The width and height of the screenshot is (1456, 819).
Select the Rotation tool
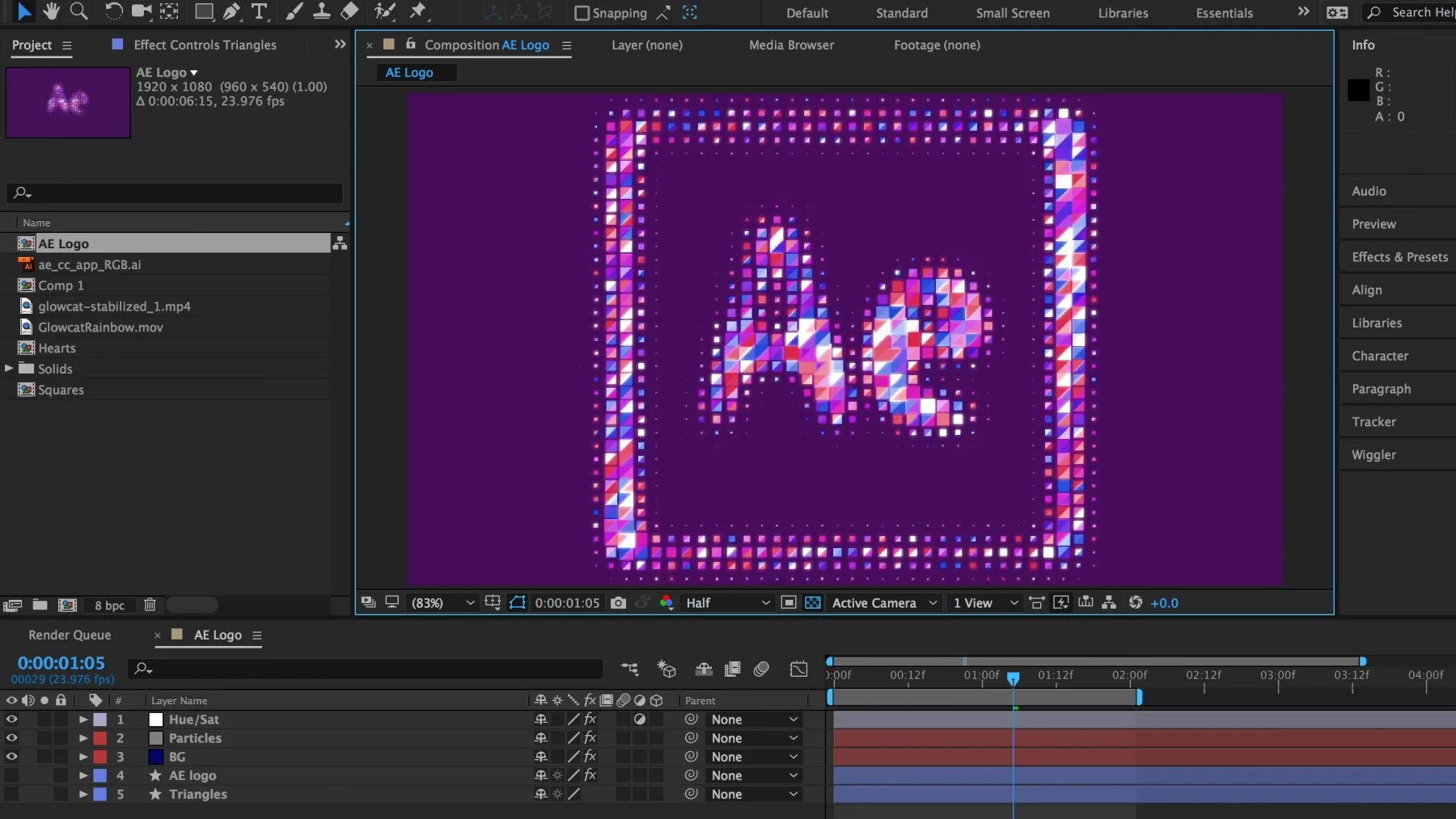pos(114,11)
